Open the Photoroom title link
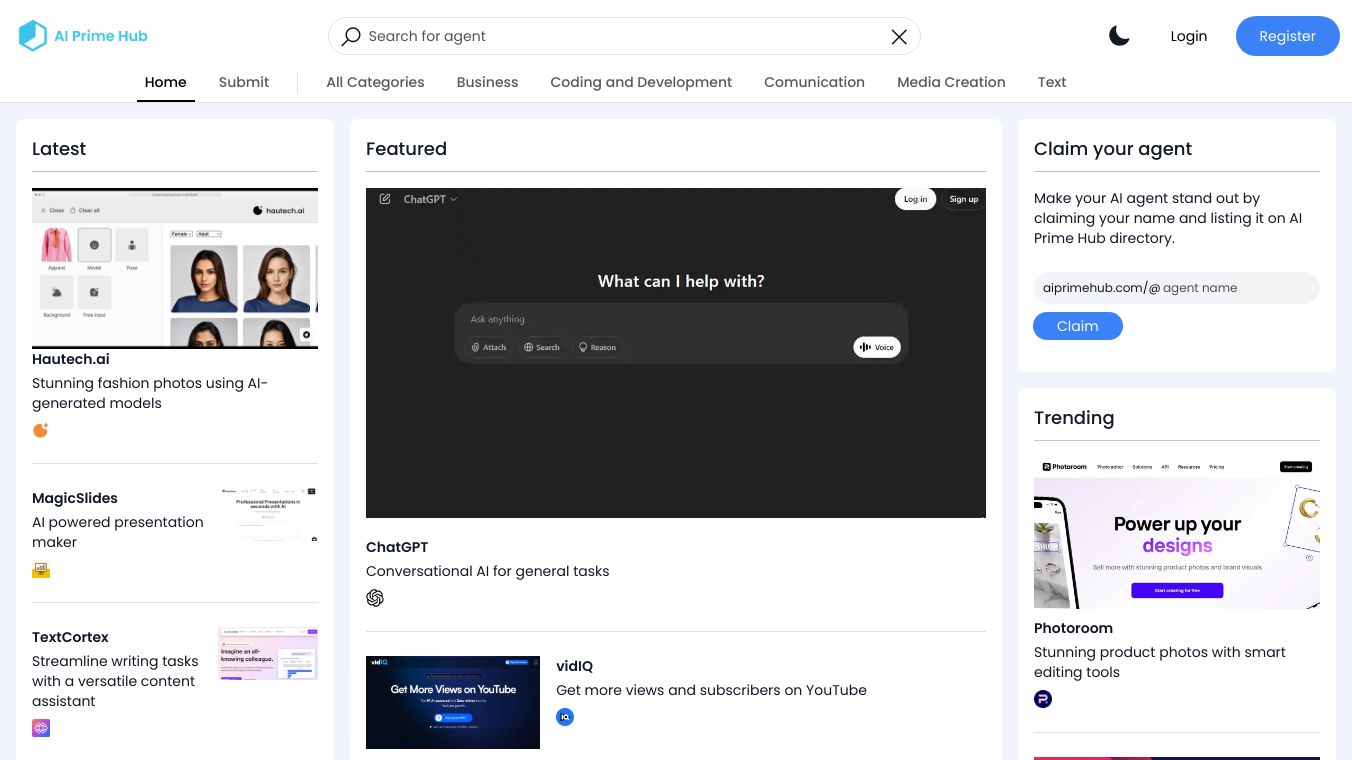1352x760 pixels. point(1073,628)
